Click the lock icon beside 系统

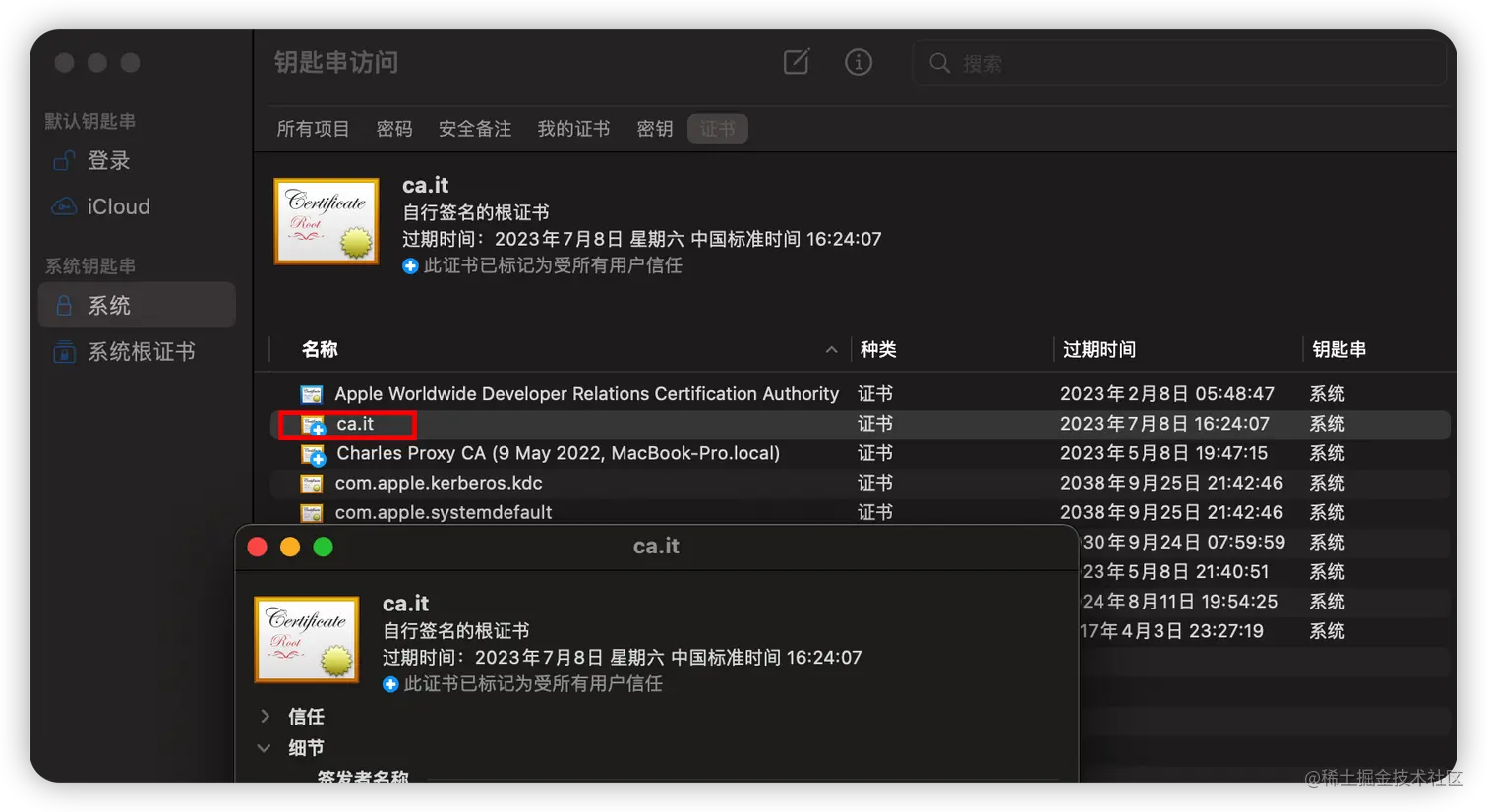[x=64, y=305]
